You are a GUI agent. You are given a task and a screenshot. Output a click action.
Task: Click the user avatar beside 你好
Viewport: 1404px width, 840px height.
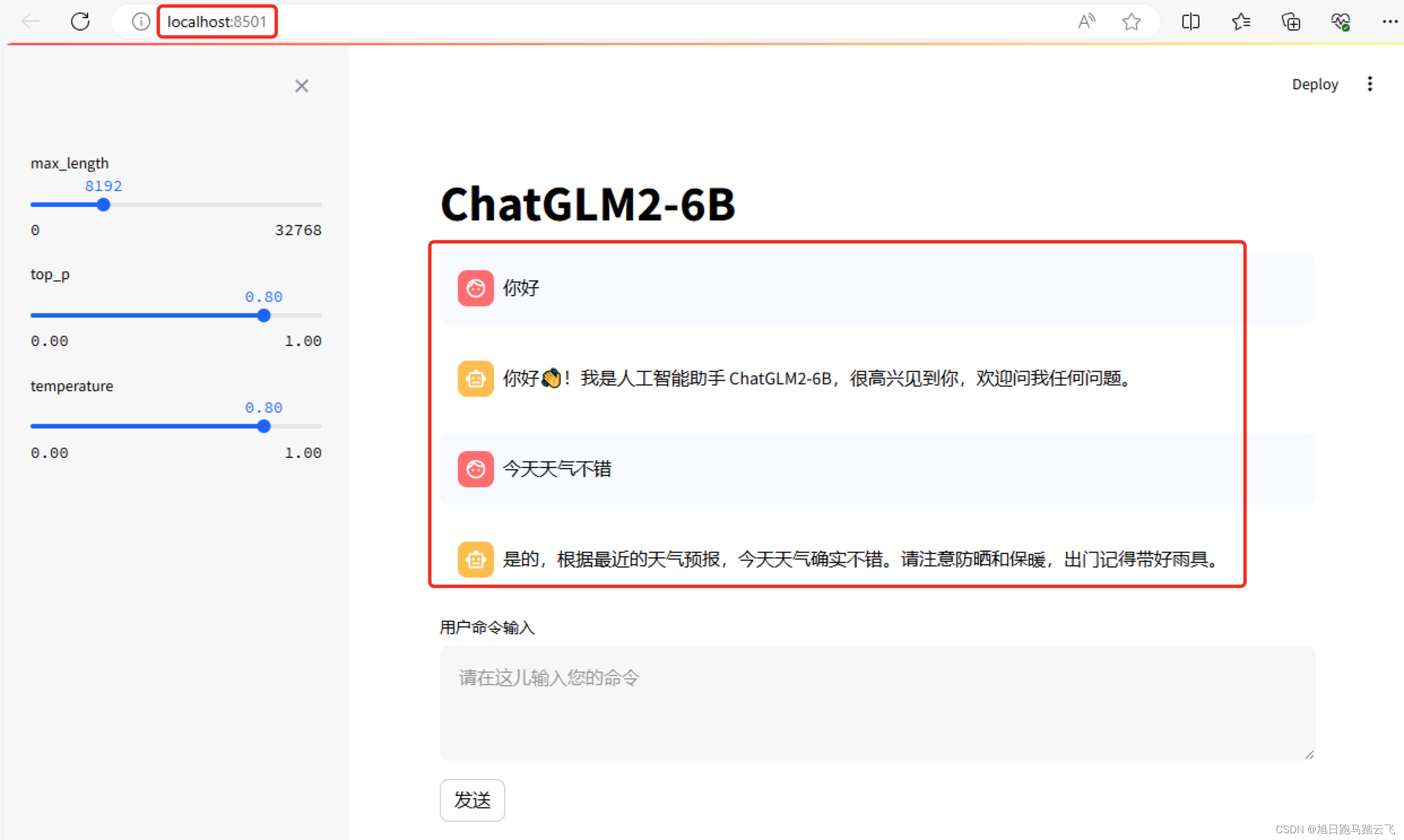(475, 288)
